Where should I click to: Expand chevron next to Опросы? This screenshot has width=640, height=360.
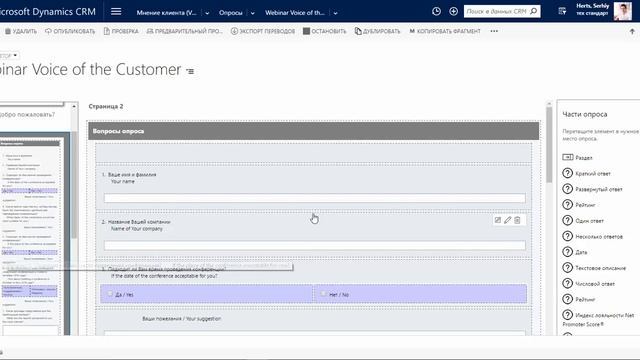(x=253, y=13)
